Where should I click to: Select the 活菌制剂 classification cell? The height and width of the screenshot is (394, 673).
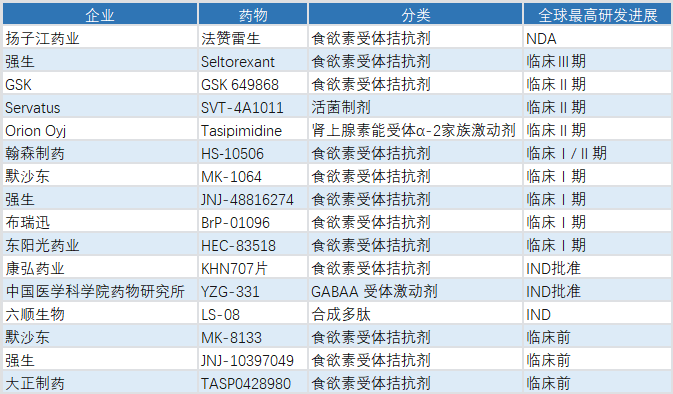click(415, 107)
